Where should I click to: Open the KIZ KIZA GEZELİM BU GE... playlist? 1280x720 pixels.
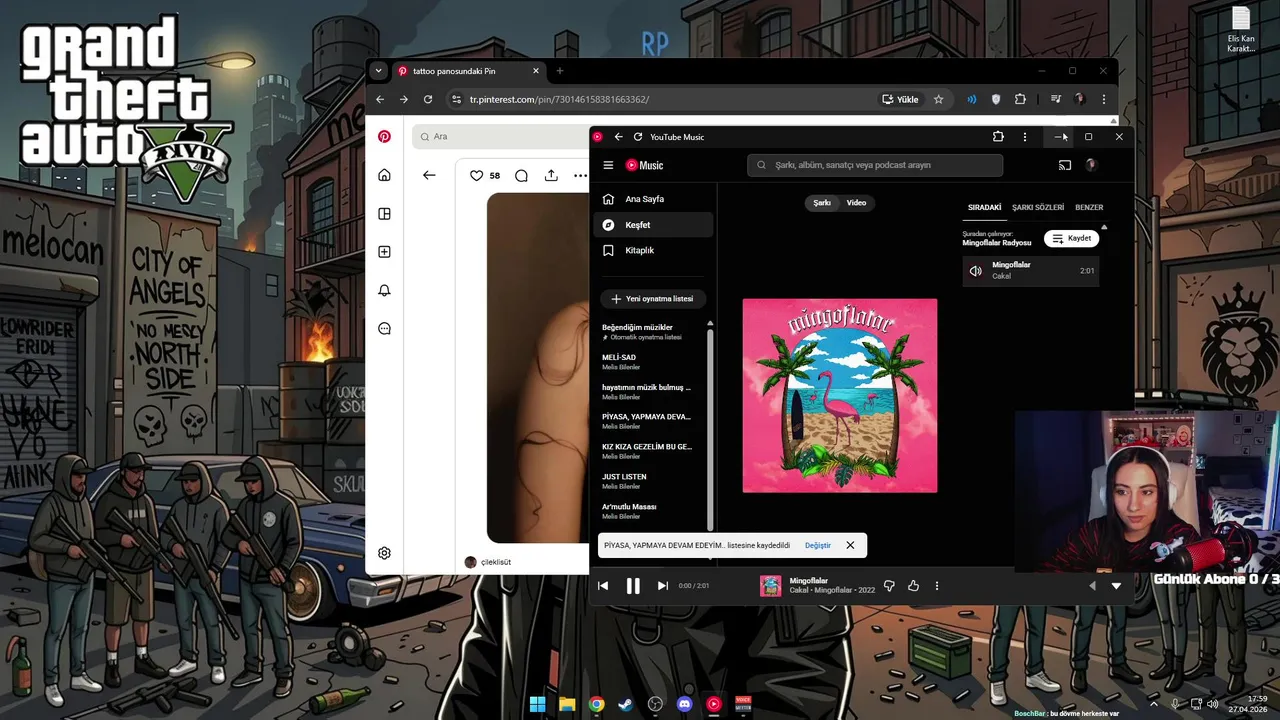pyautogui.click(x=650, y=451)
